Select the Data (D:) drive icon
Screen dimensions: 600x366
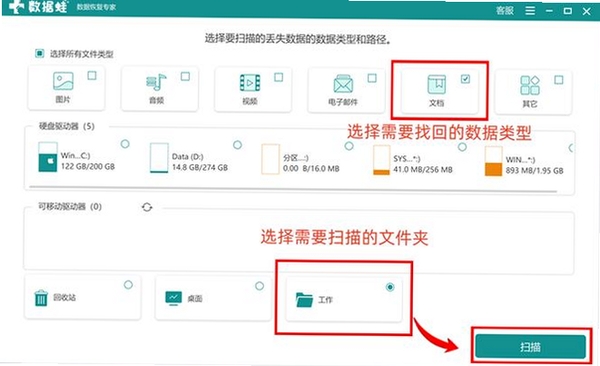(x=159, y=158)
